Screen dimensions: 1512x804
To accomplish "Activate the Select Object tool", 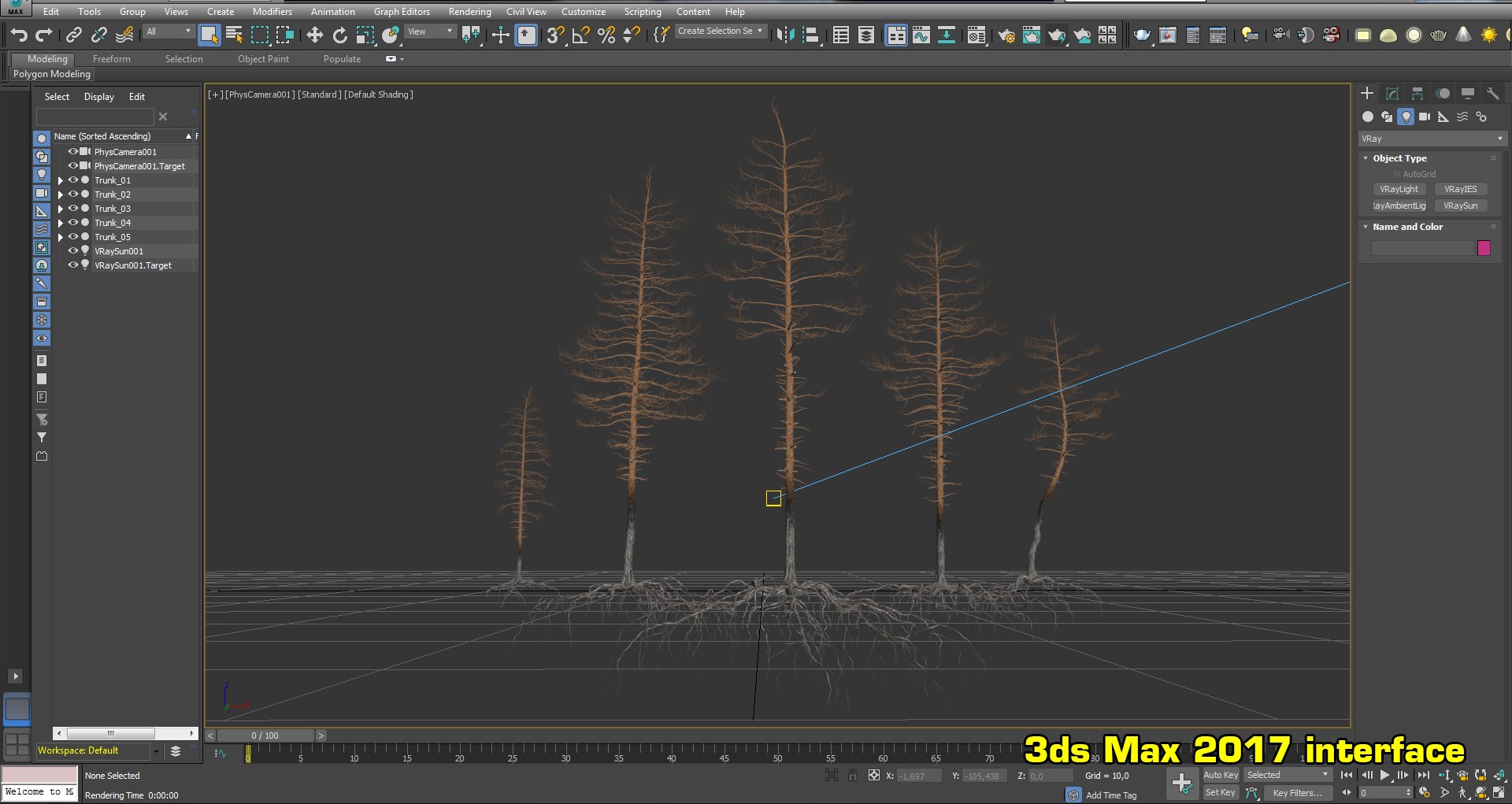I will 209,35.
